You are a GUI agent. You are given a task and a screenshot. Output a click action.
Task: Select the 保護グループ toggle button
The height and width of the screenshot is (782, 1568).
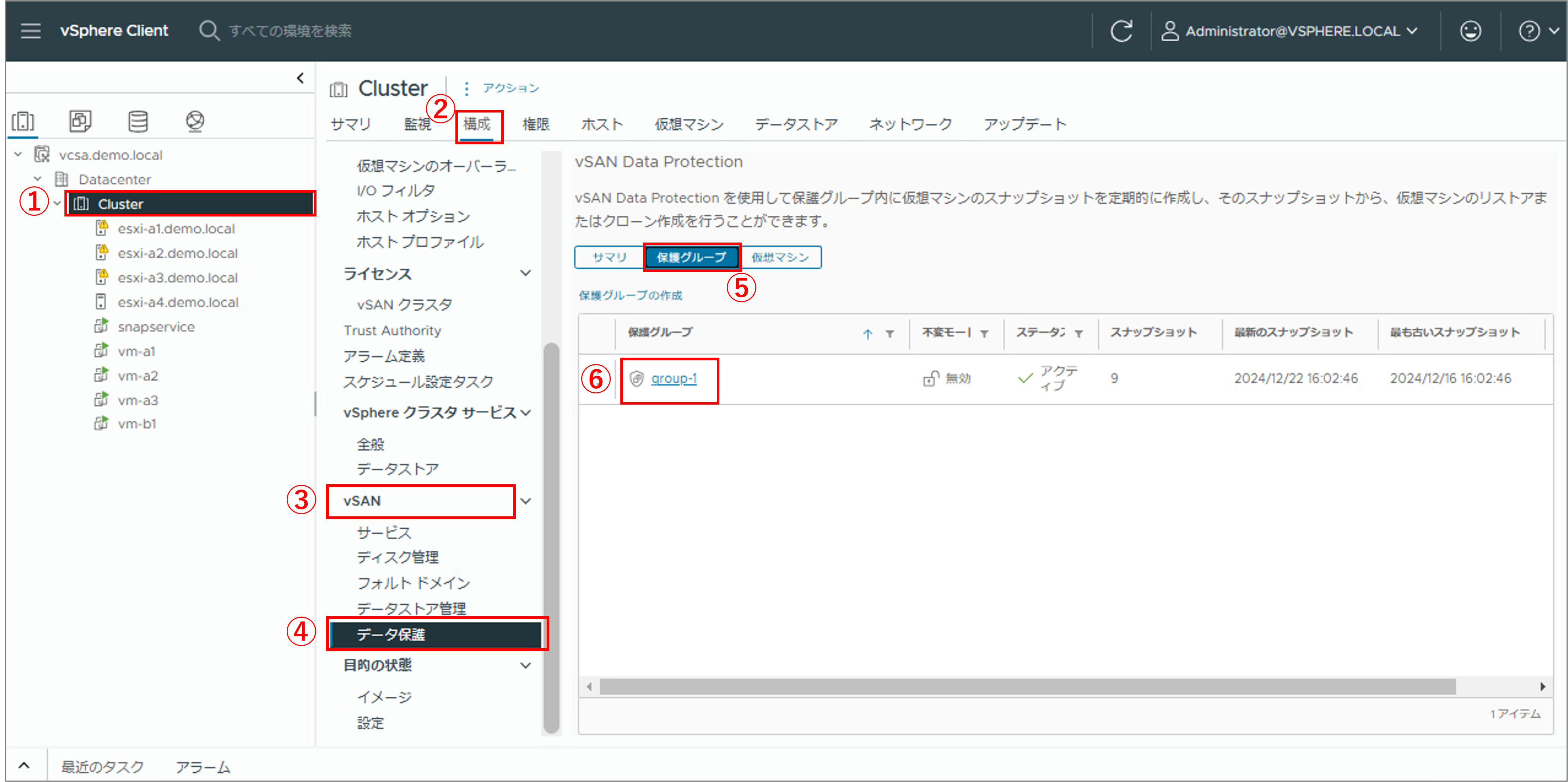691,257
